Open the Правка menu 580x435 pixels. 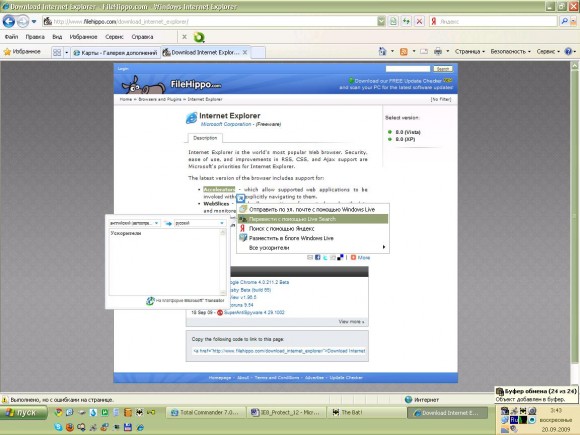(x=35, y=37)
